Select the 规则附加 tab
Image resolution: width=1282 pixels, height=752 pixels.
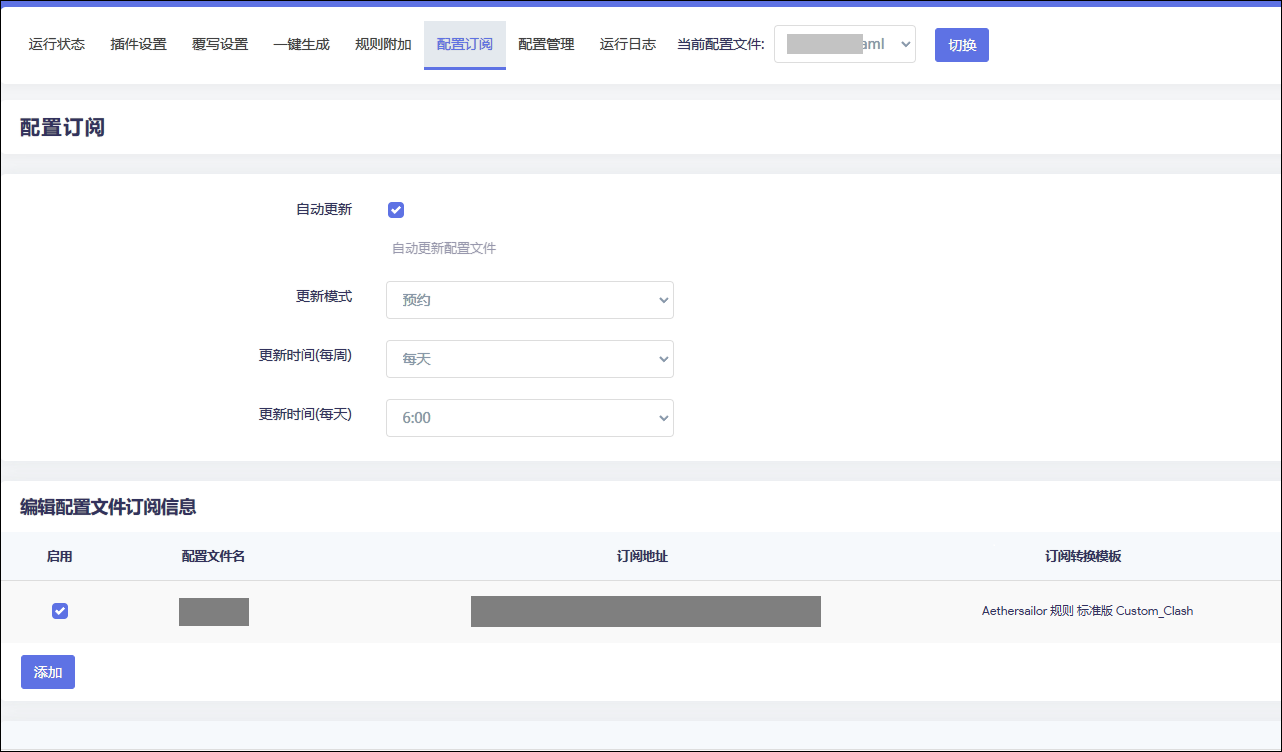pos(383,44)
